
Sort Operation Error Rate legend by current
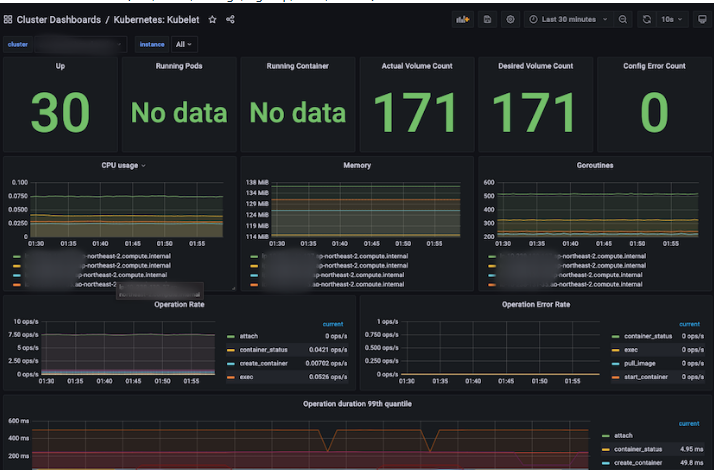point(689,324)
